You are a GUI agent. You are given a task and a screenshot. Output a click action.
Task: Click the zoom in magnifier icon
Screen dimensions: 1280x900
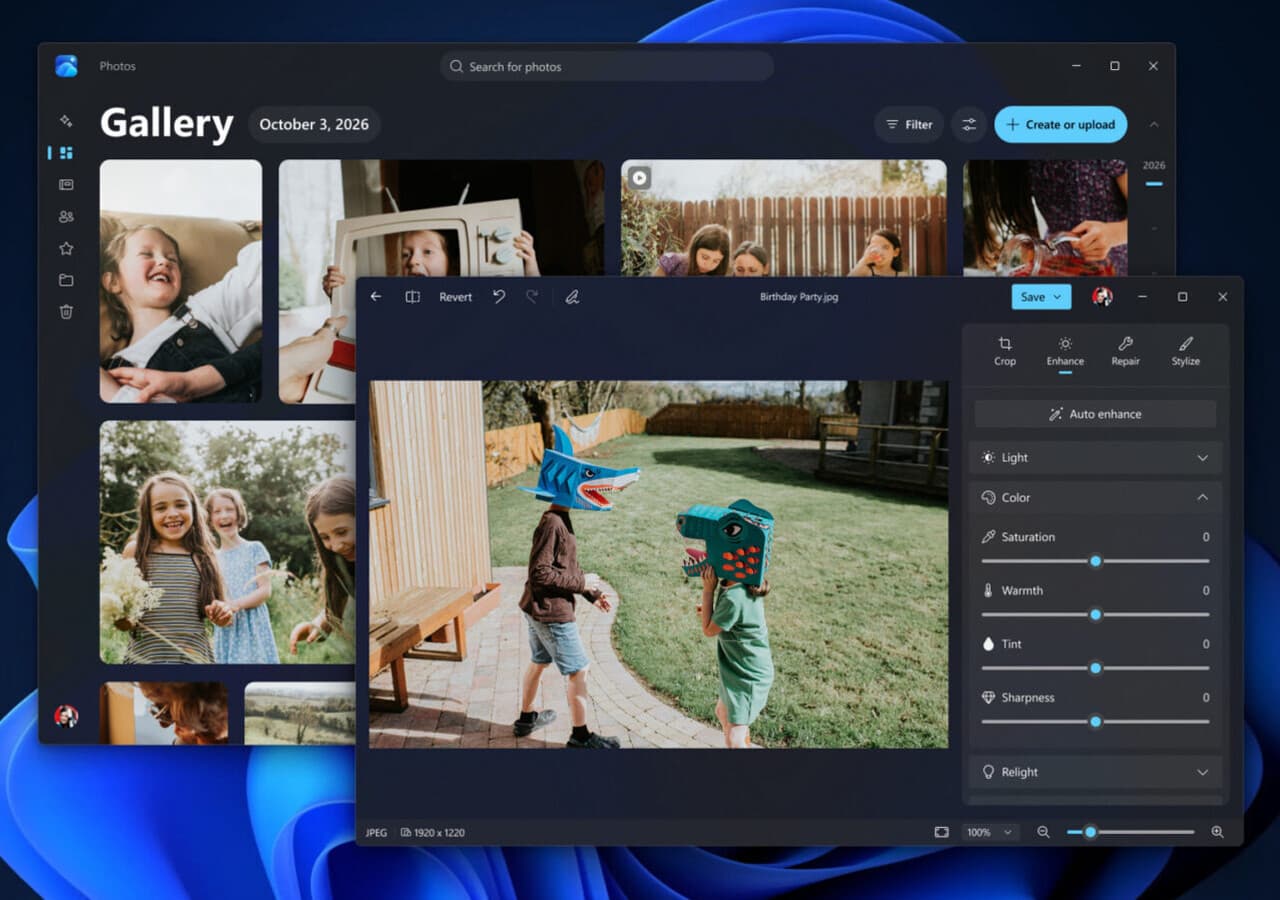pos(1217,832)
